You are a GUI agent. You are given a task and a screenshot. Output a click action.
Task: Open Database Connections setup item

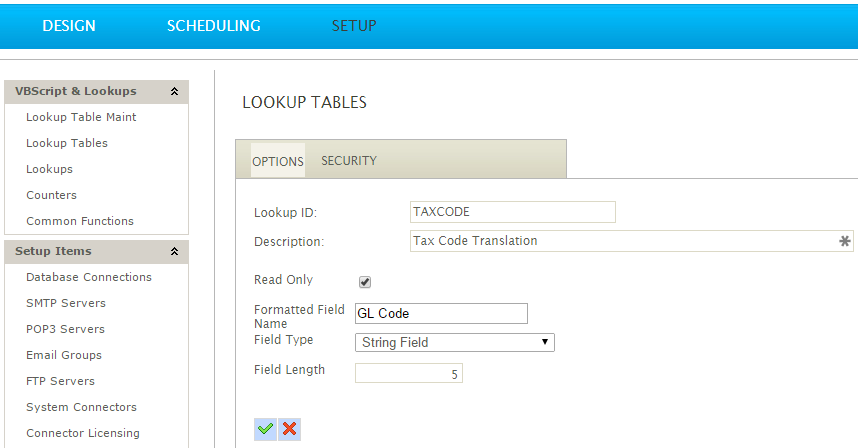(89, 277)
